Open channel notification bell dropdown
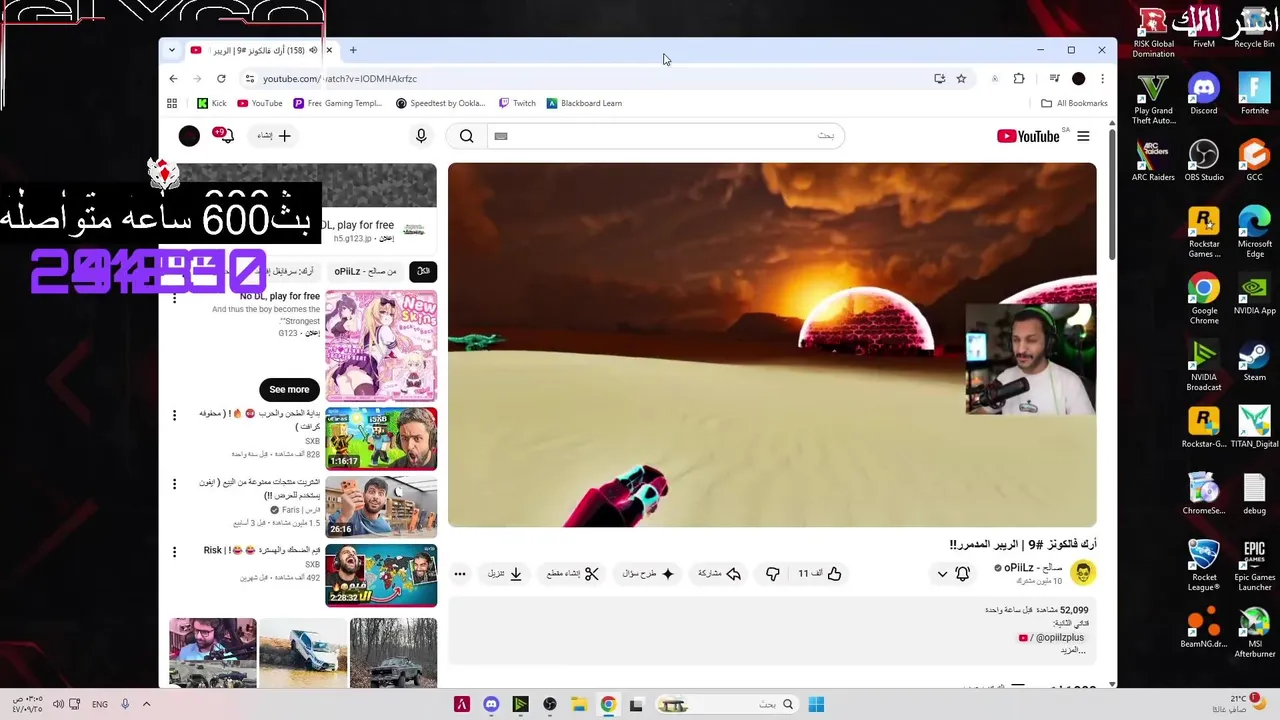 click(952, 573)
